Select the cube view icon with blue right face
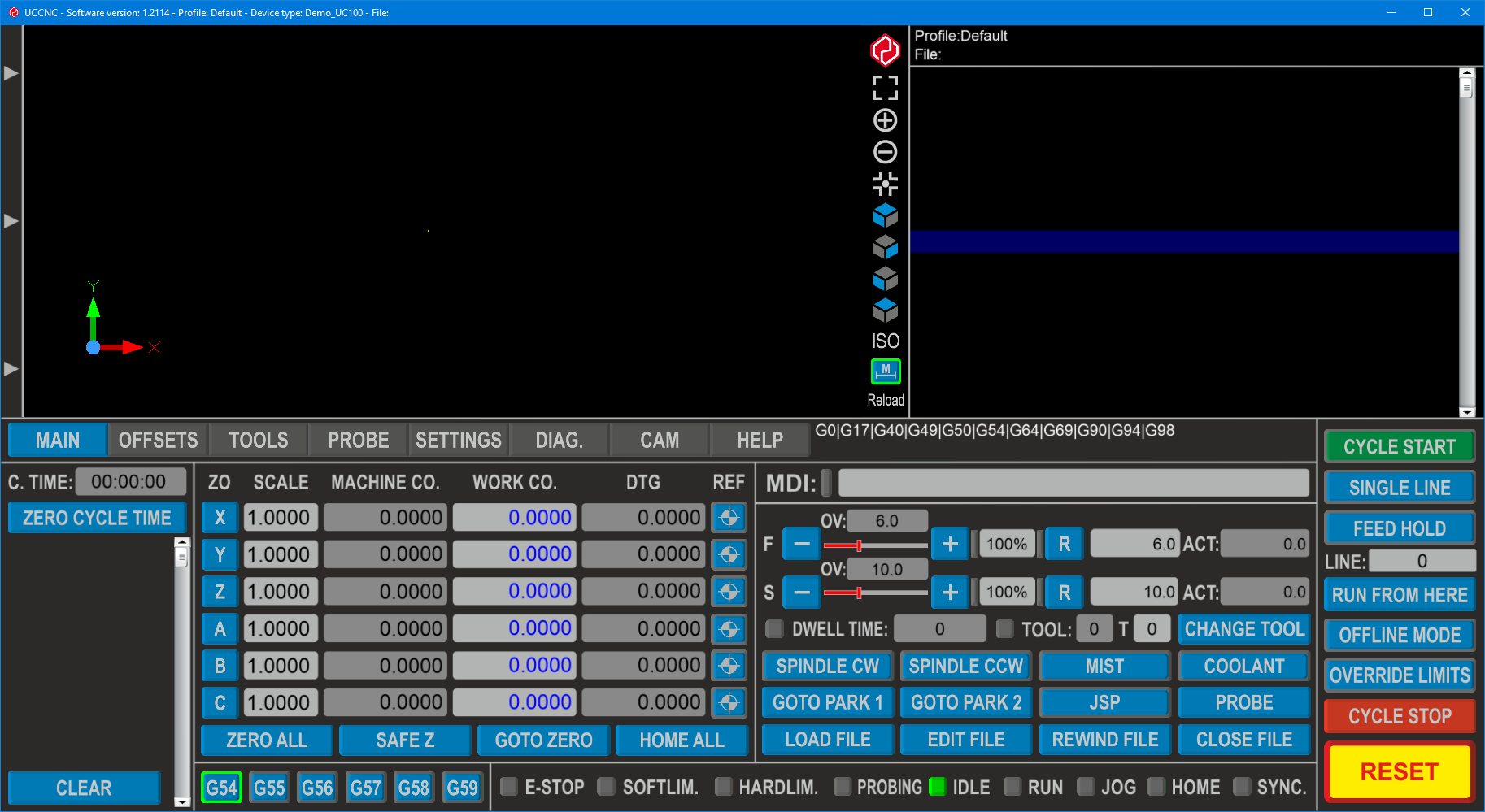The width and height of the screenshot is (1485, 812). click(885, 247)
